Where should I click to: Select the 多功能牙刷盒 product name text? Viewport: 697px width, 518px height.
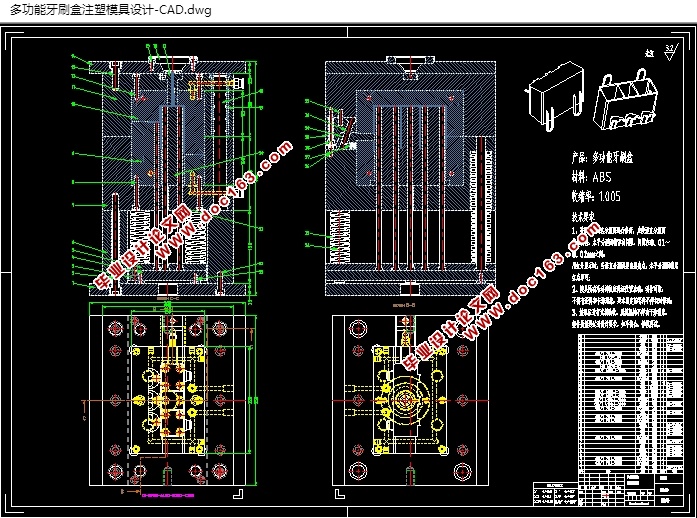(x=613, y=157)
